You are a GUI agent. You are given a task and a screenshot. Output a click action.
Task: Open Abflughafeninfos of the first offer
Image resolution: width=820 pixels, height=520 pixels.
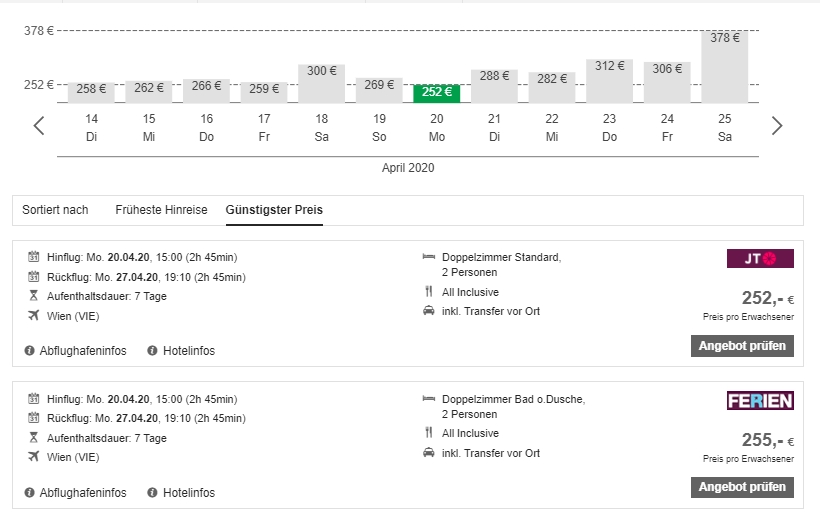pyautogui.click(x=82, y=351)
